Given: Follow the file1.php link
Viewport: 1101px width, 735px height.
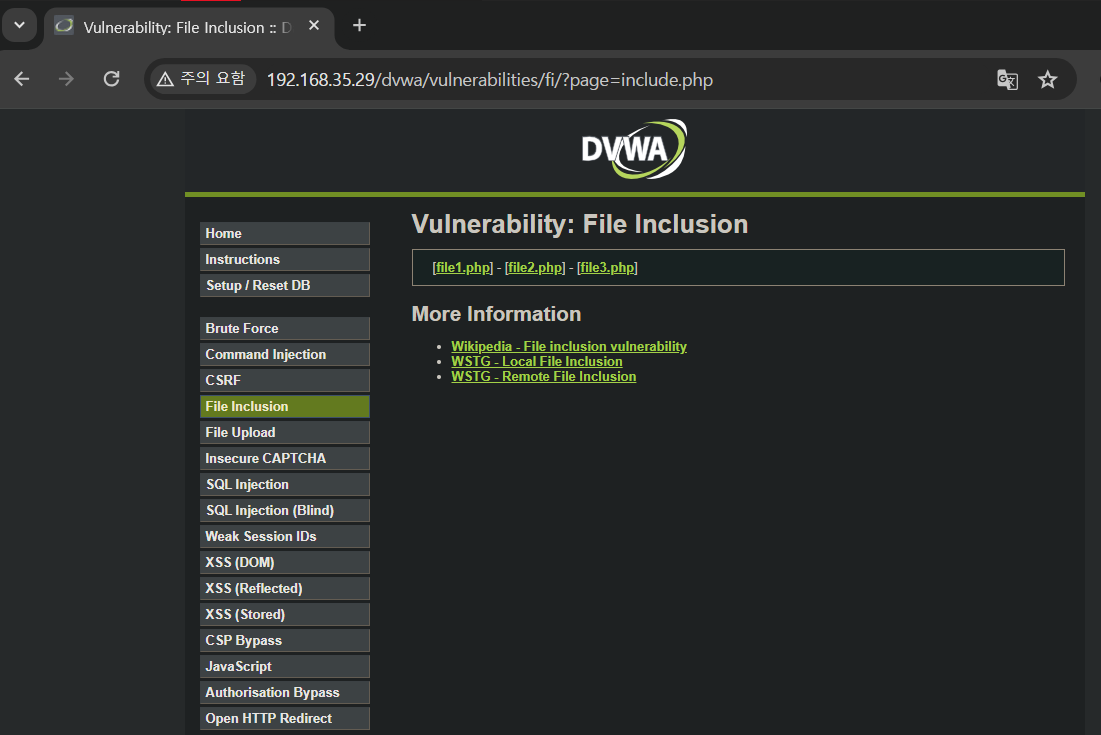Looking at the screenshot, I should click(463, 267).
